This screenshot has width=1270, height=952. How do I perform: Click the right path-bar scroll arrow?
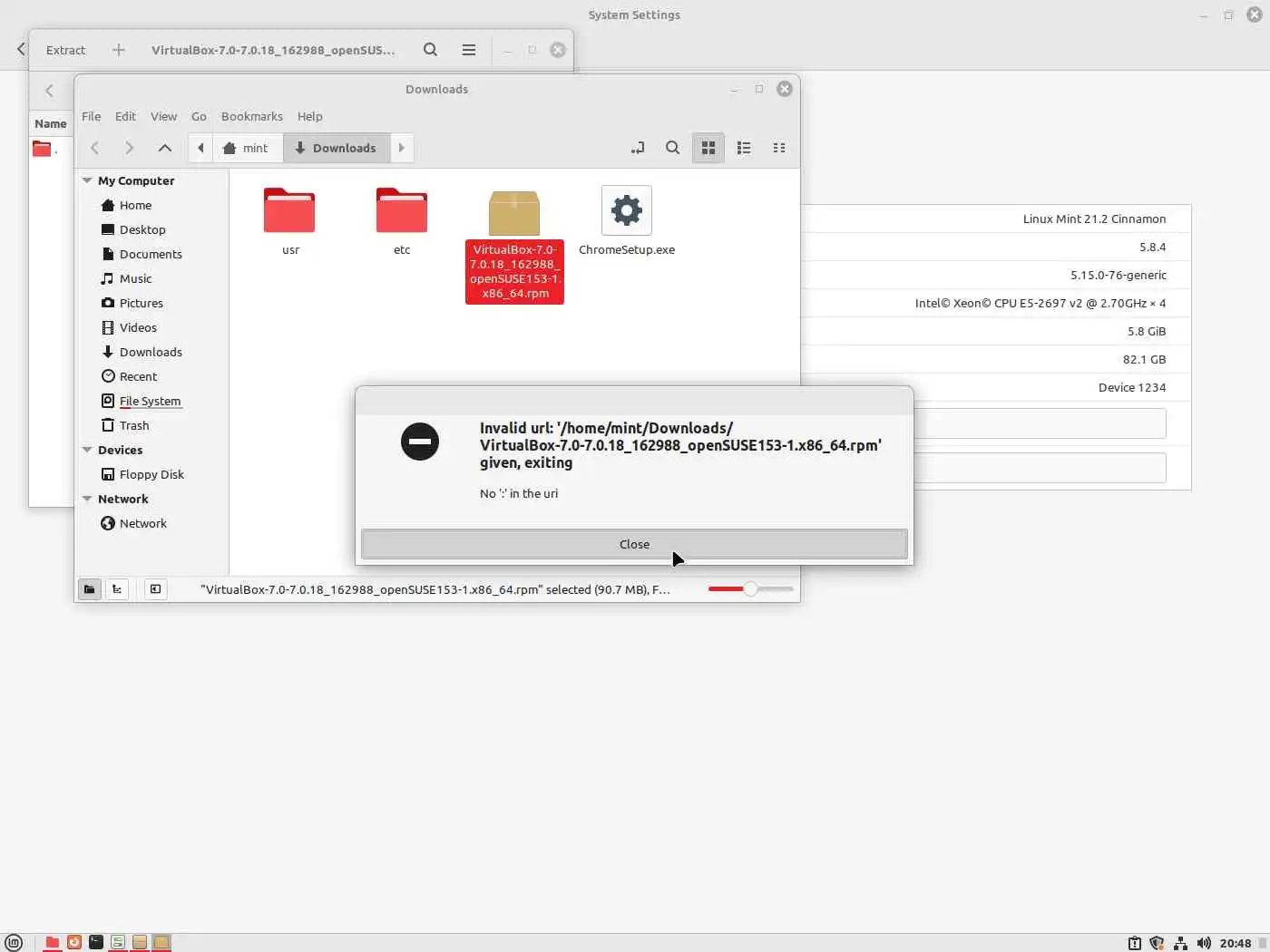[x=402, y=148]
